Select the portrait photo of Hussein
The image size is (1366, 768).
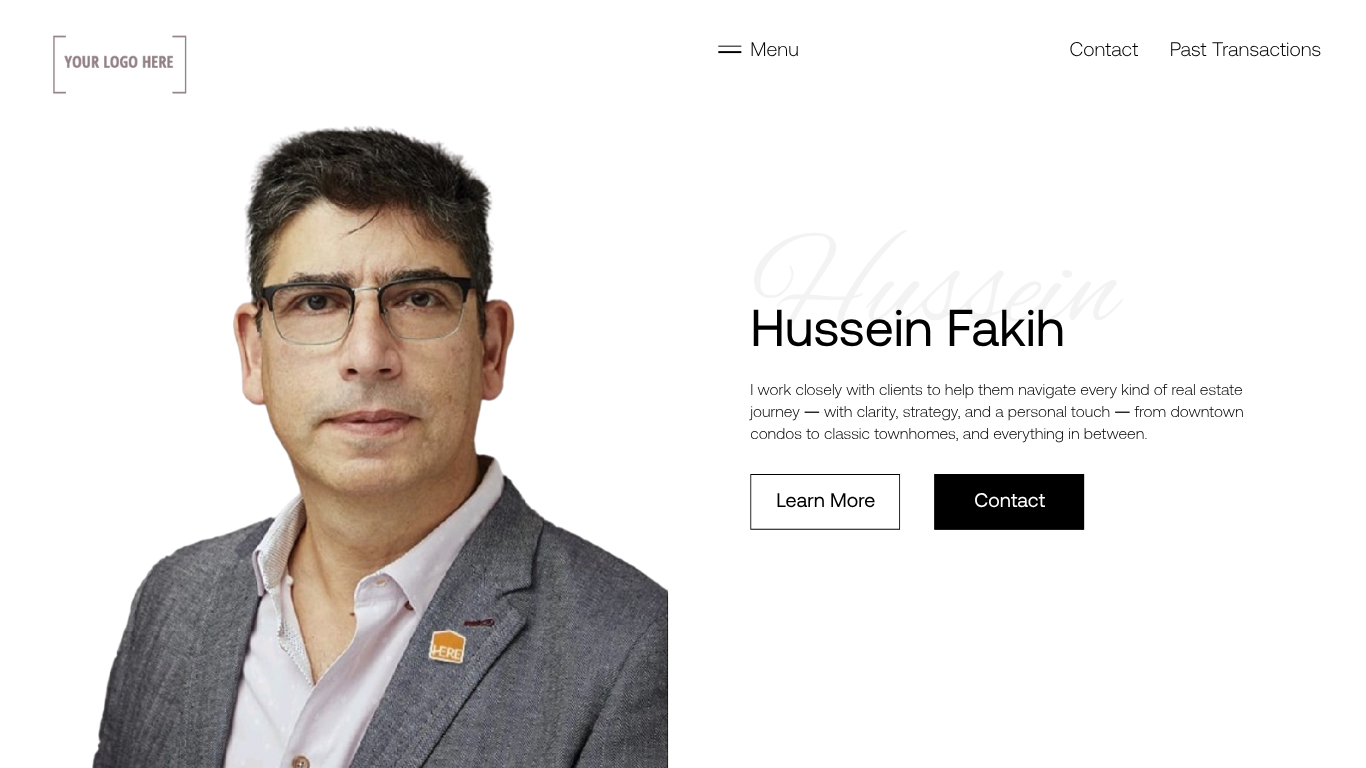pos(380,447)
